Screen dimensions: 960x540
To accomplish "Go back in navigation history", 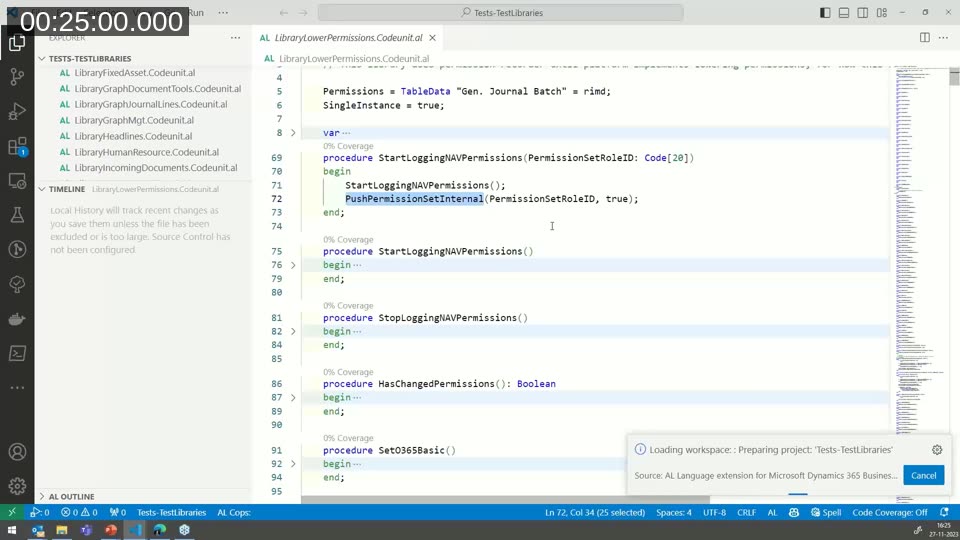I will pos(283,12).
